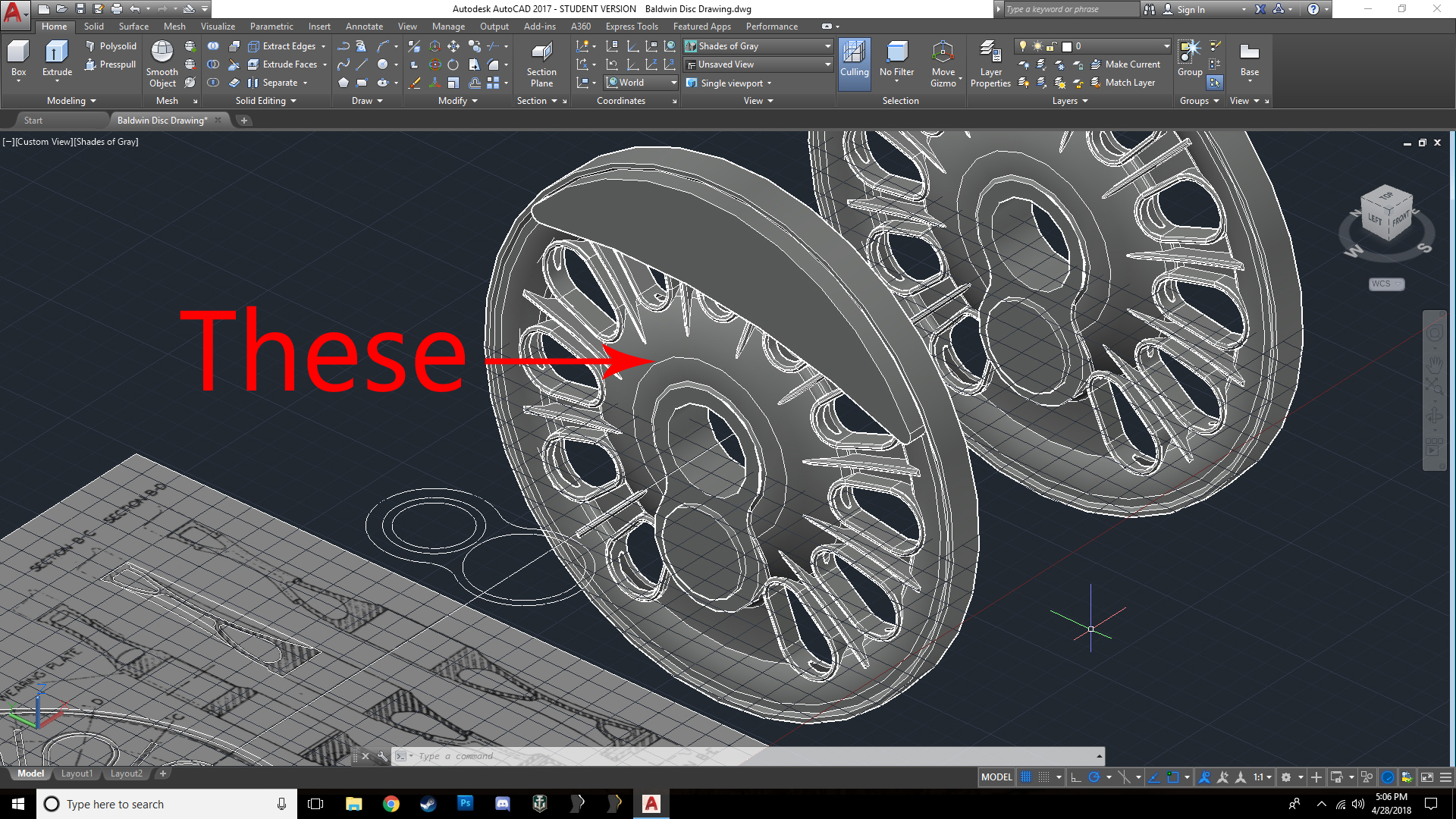Image resolution: width=1456 pixels, height=819 pixels.
Task: Toggle the Culling selection option
Action: point(854,64)
